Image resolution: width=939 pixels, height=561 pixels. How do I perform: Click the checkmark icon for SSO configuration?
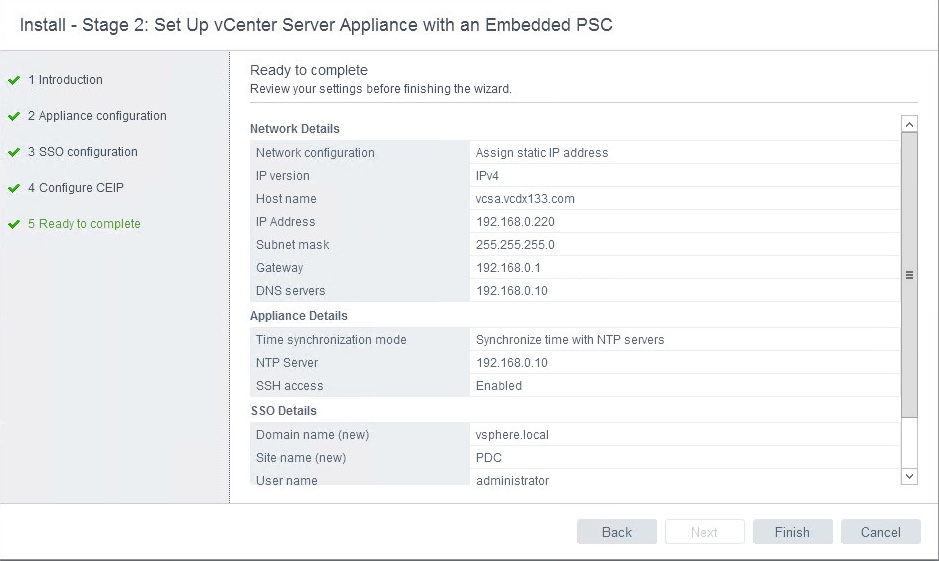click(14, 152)
